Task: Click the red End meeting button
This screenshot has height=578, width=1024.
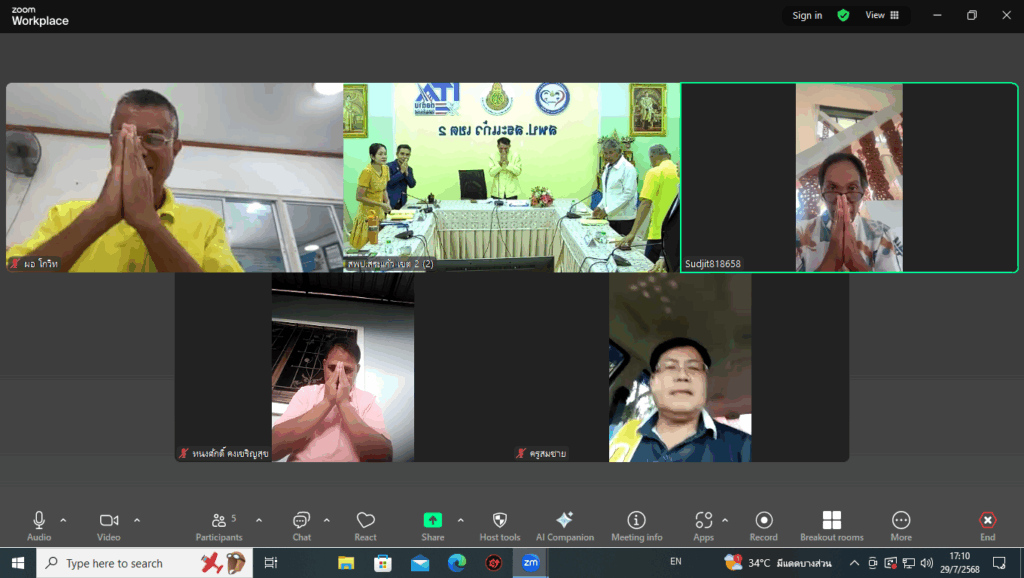Action: 987,525
